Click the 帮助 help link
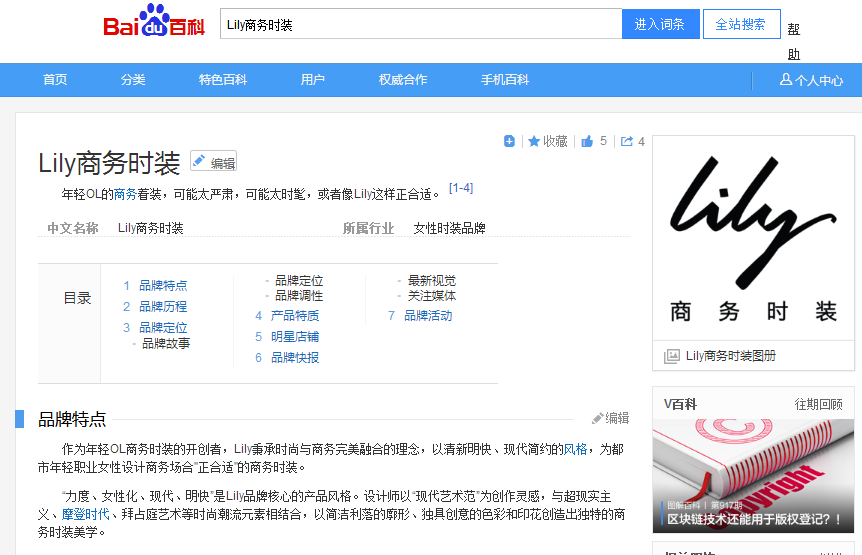Image resolution: width=862 pixels, height=555 pixels. (x=793, y=41)
